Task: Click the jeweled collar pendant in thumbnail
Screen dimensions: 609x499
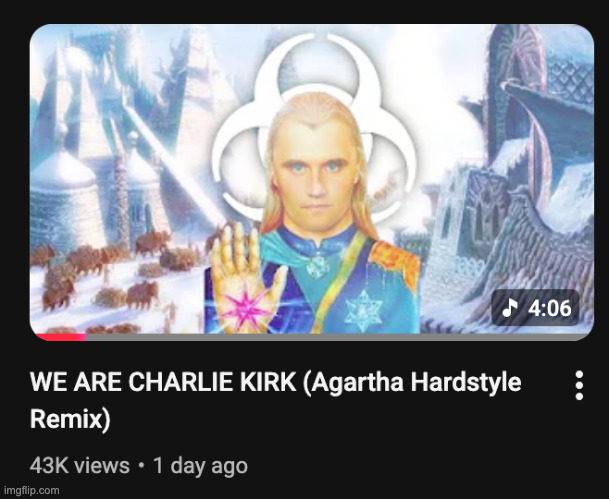Action: tap(318, 267)
